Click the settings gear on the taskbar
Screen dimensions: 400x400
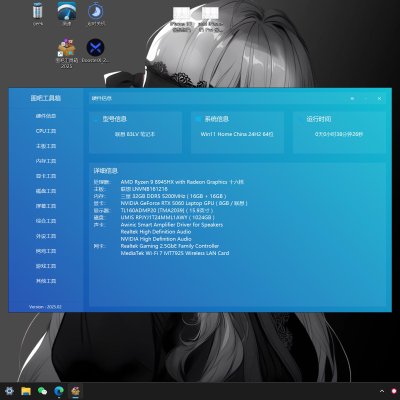pyautogui.click(x=9, y=391)
